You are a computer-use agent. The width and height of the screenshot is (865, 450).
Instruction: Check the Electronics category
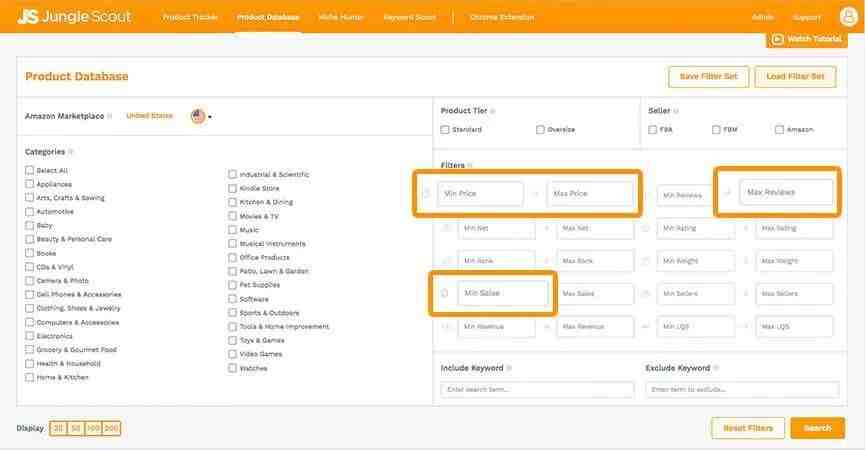[x=30, y=336]
